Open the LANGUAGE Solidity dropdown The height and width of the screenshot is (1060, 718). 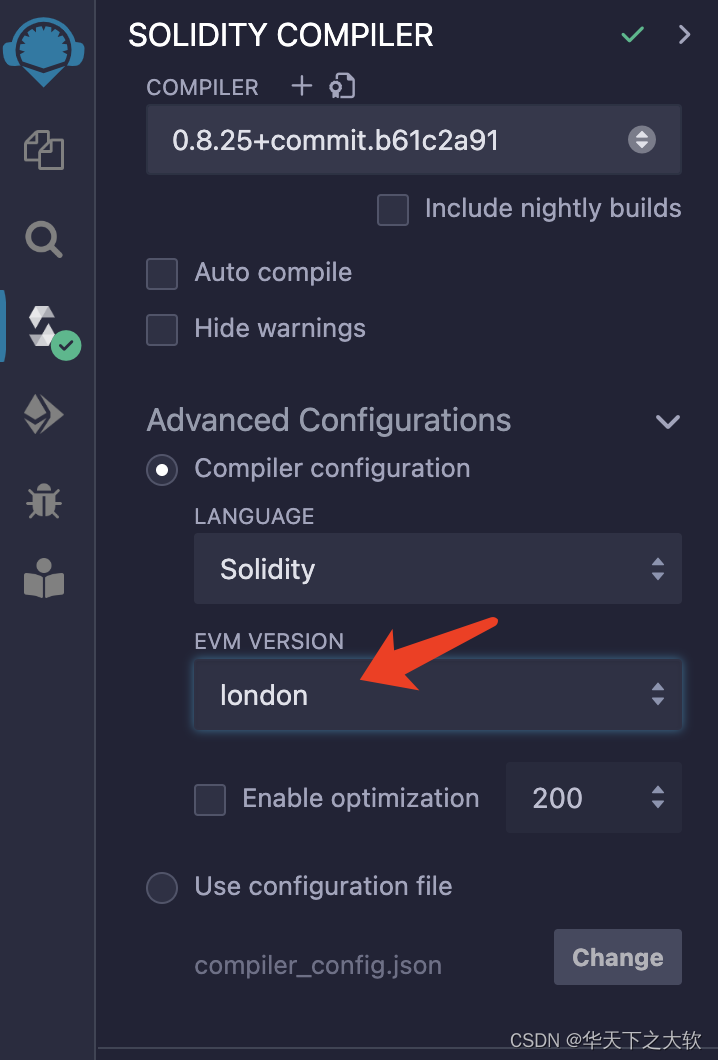click(x=438, y=569)
